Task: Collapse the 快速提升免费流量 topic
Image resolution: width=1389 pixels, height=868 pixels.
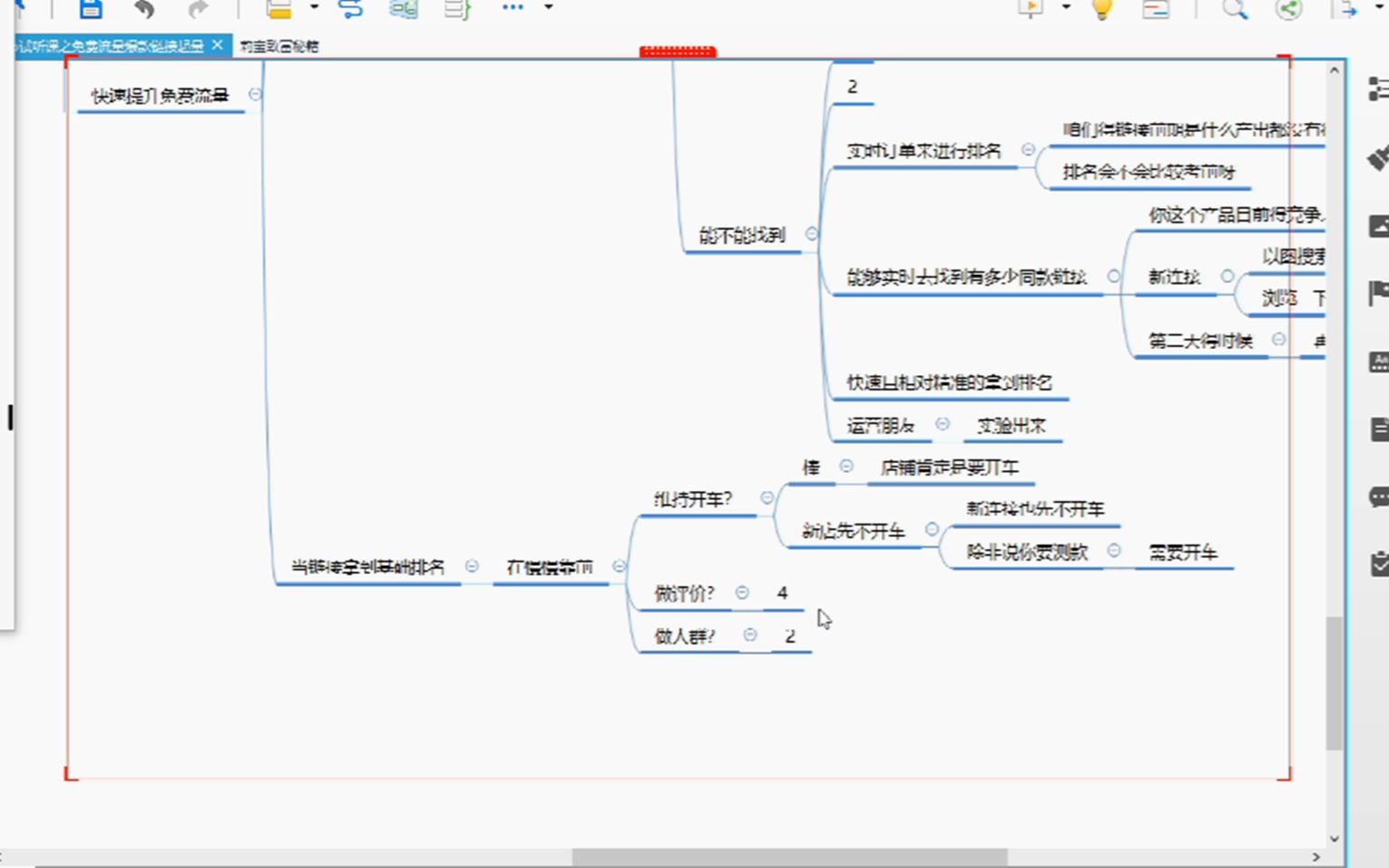Action: pos(256,94)
